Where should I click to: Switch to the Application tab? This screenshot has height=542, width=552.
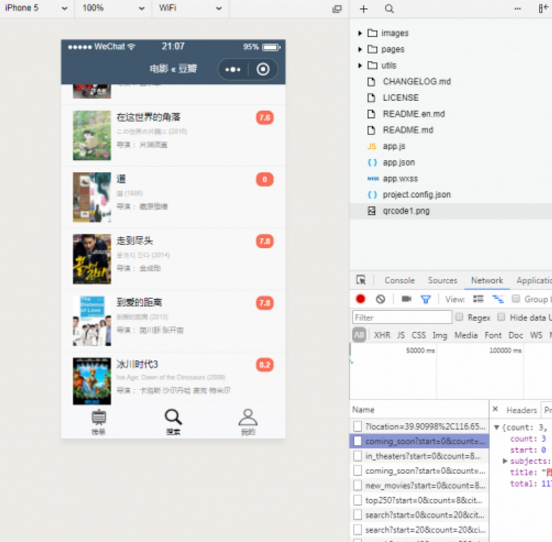point(534,281)
